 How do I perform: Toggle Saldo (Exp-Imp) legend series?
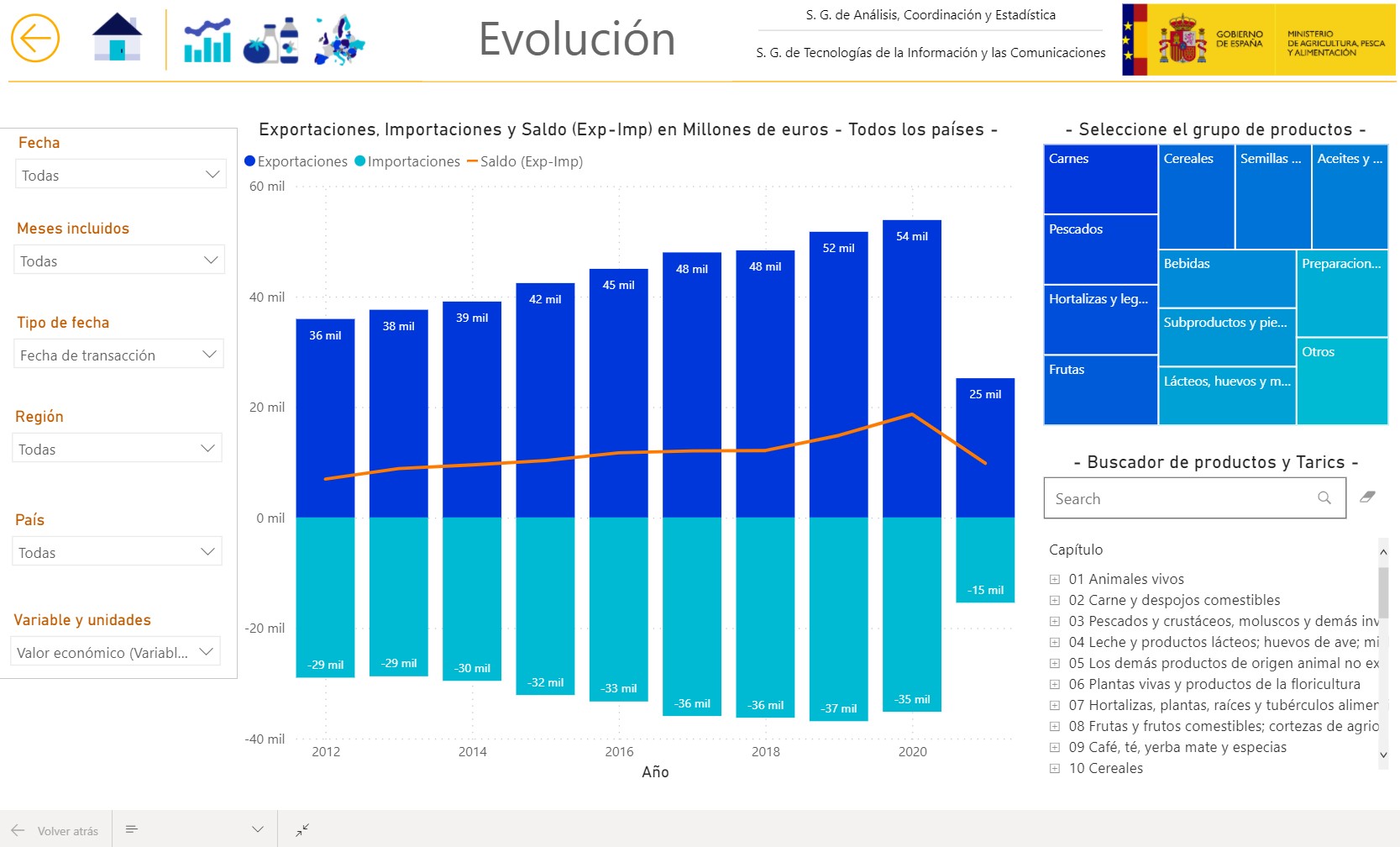point(525,161)
